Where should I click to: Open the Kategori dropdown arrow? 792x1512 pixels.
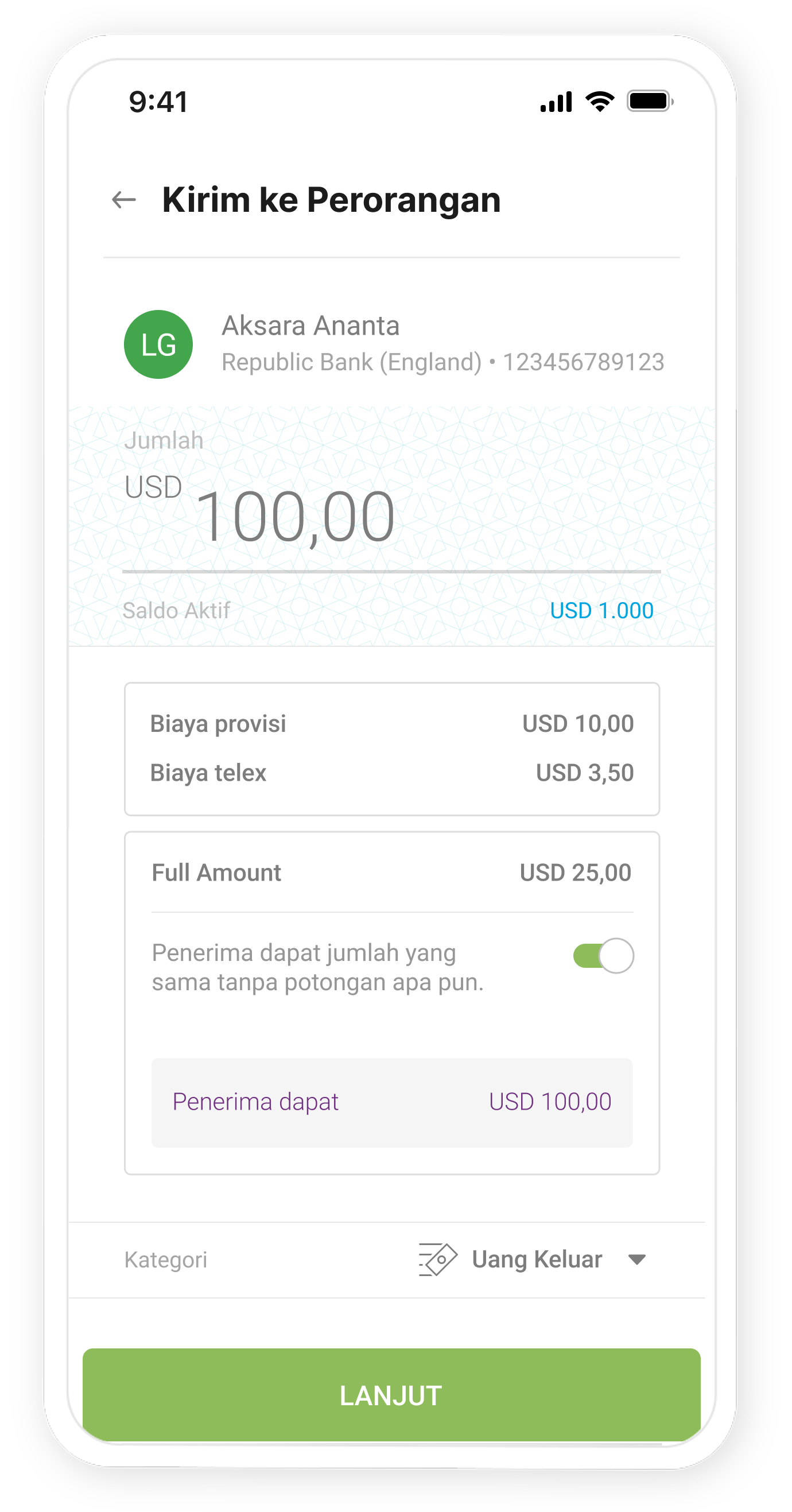click(636, 1259)
